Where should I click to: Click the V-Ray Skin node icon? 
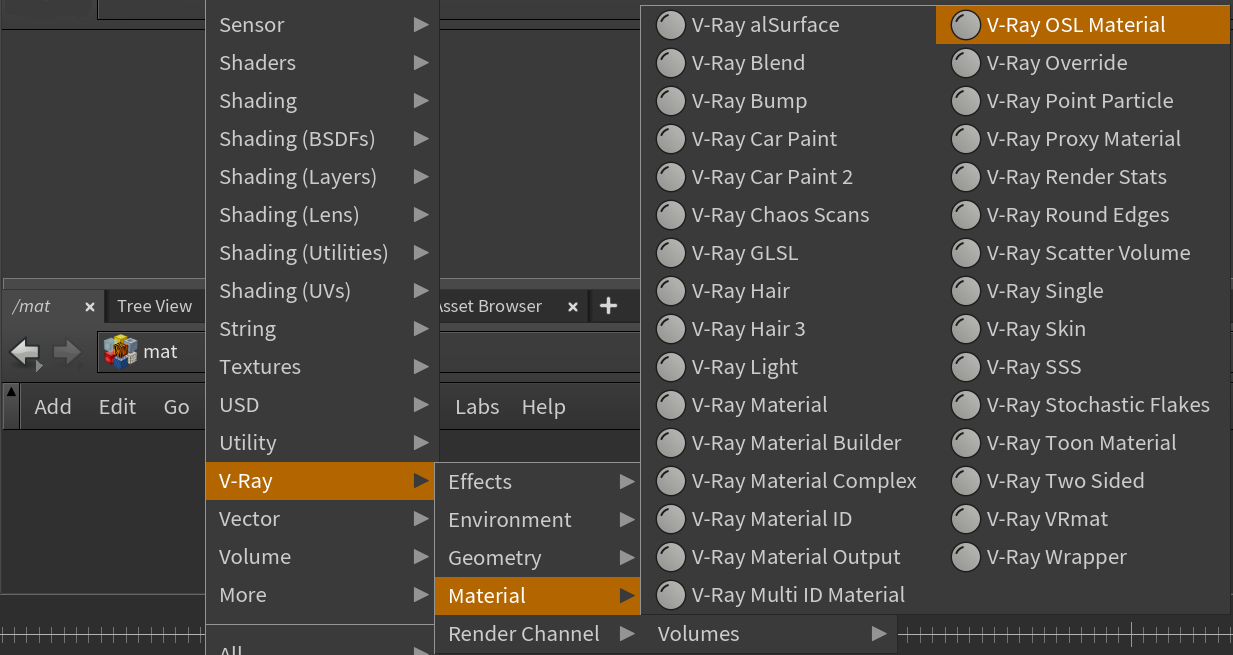[966, 329]
